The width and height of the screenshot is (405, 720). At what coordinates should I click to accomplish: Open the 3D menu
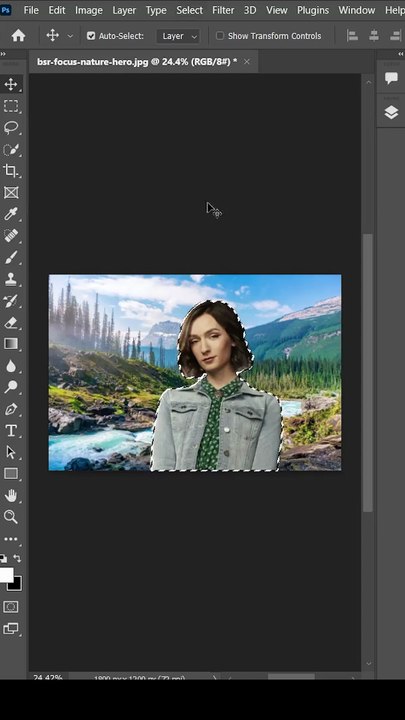tap(250, 10)
